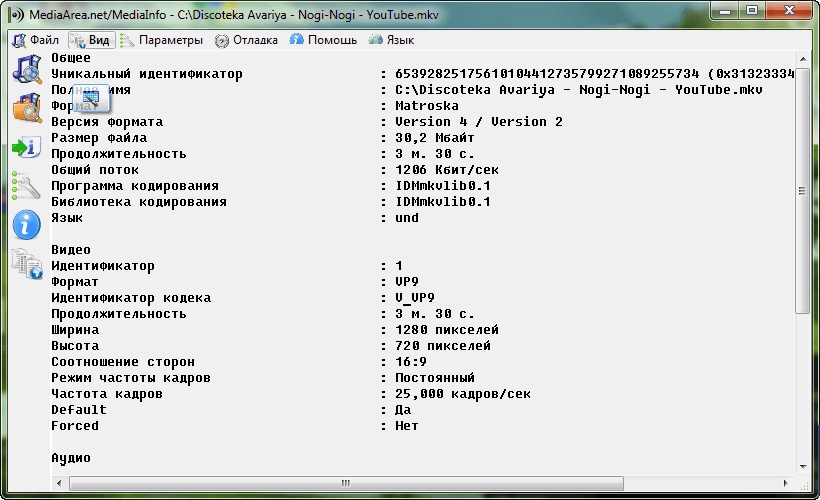820x500 pixels.
Task: Click the vertical scrollbar thumb
Action: 802,190
